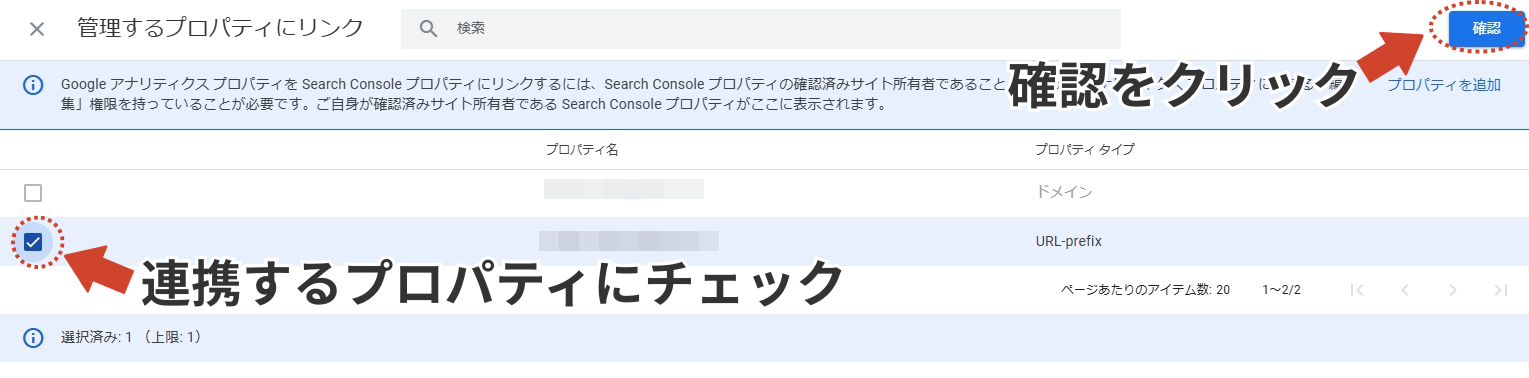
Task: Focus the 検索 search field
Action: (761, 29)
